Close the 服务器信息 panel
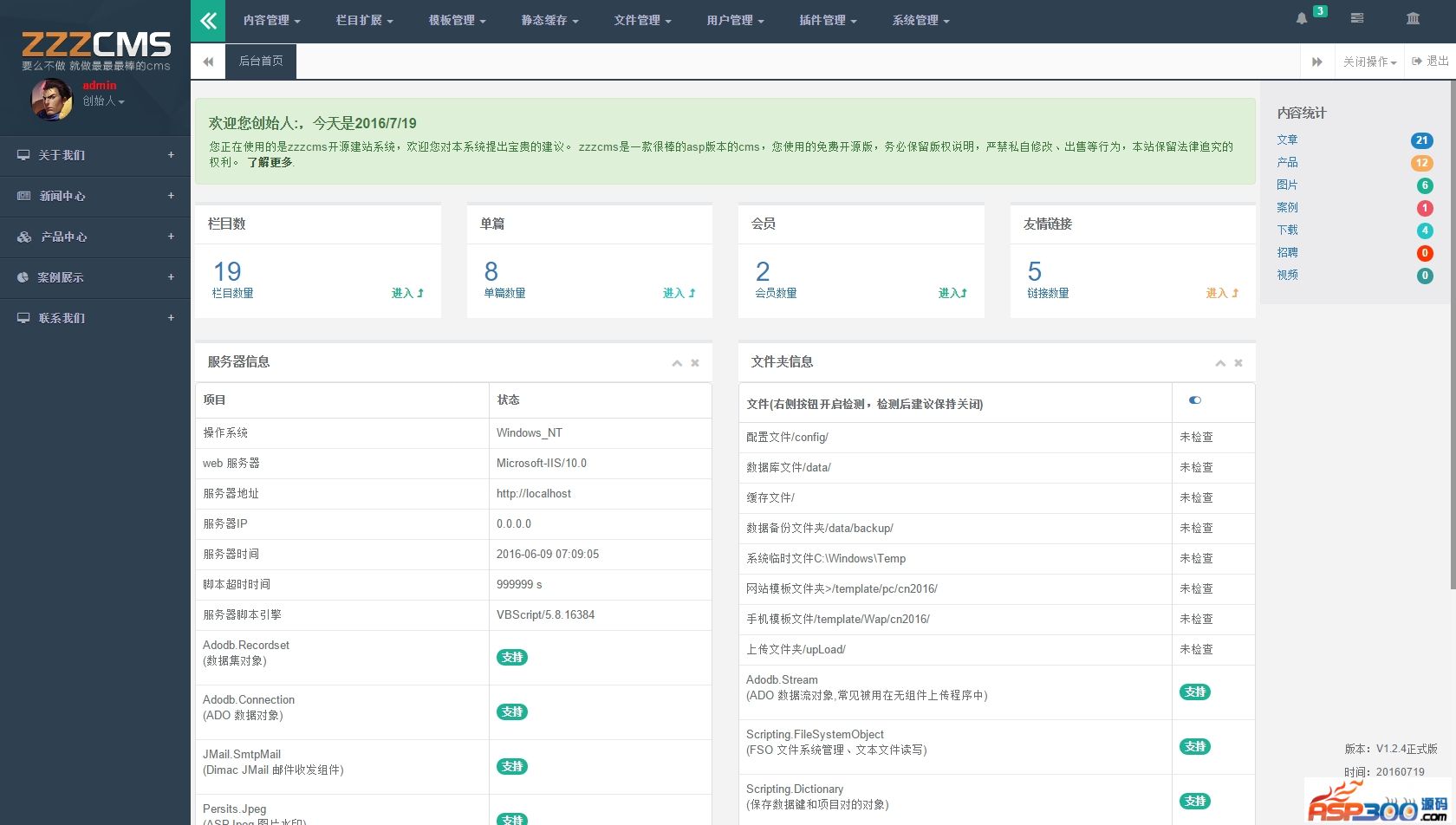Viewport: 1456px width, 825px height. pos(695,363)
